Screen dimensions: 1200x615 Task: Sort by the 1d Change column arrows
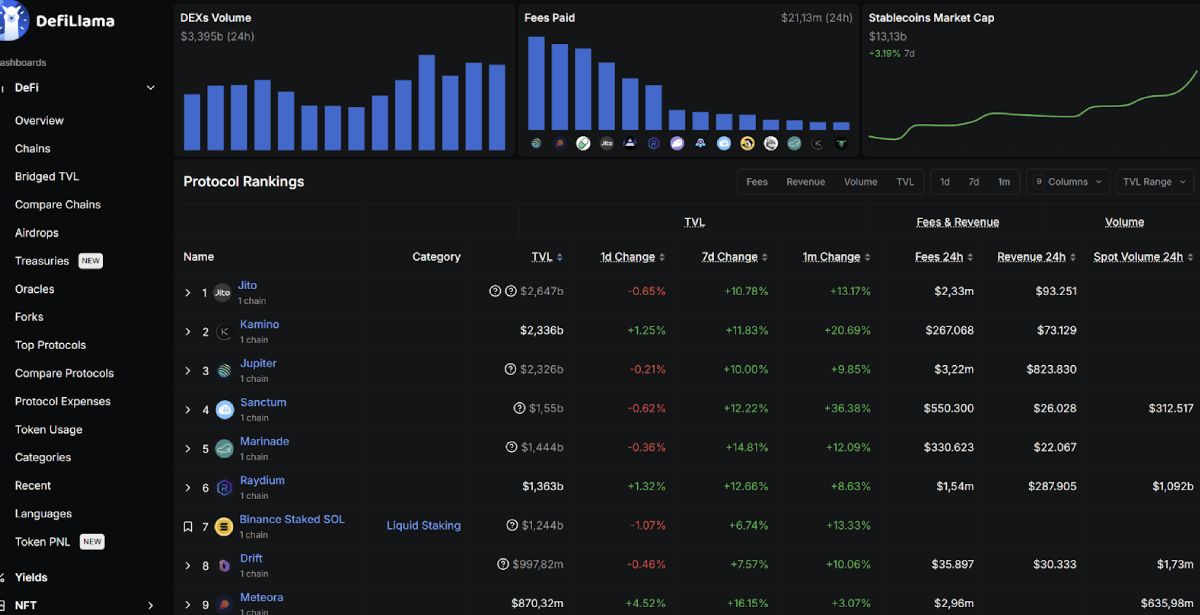tap(662, 257)
